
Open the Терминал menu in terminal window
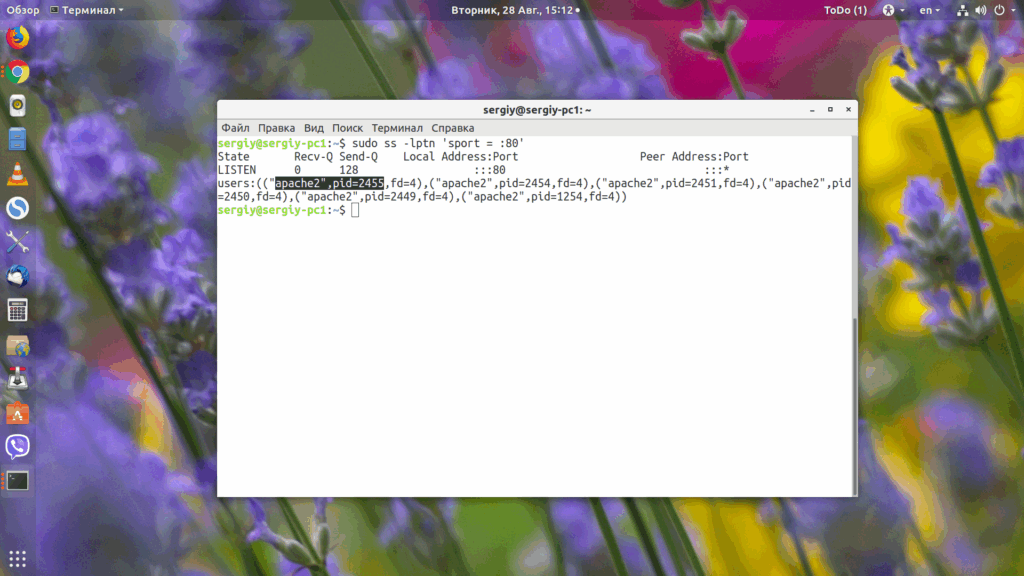tap(397, 128)
